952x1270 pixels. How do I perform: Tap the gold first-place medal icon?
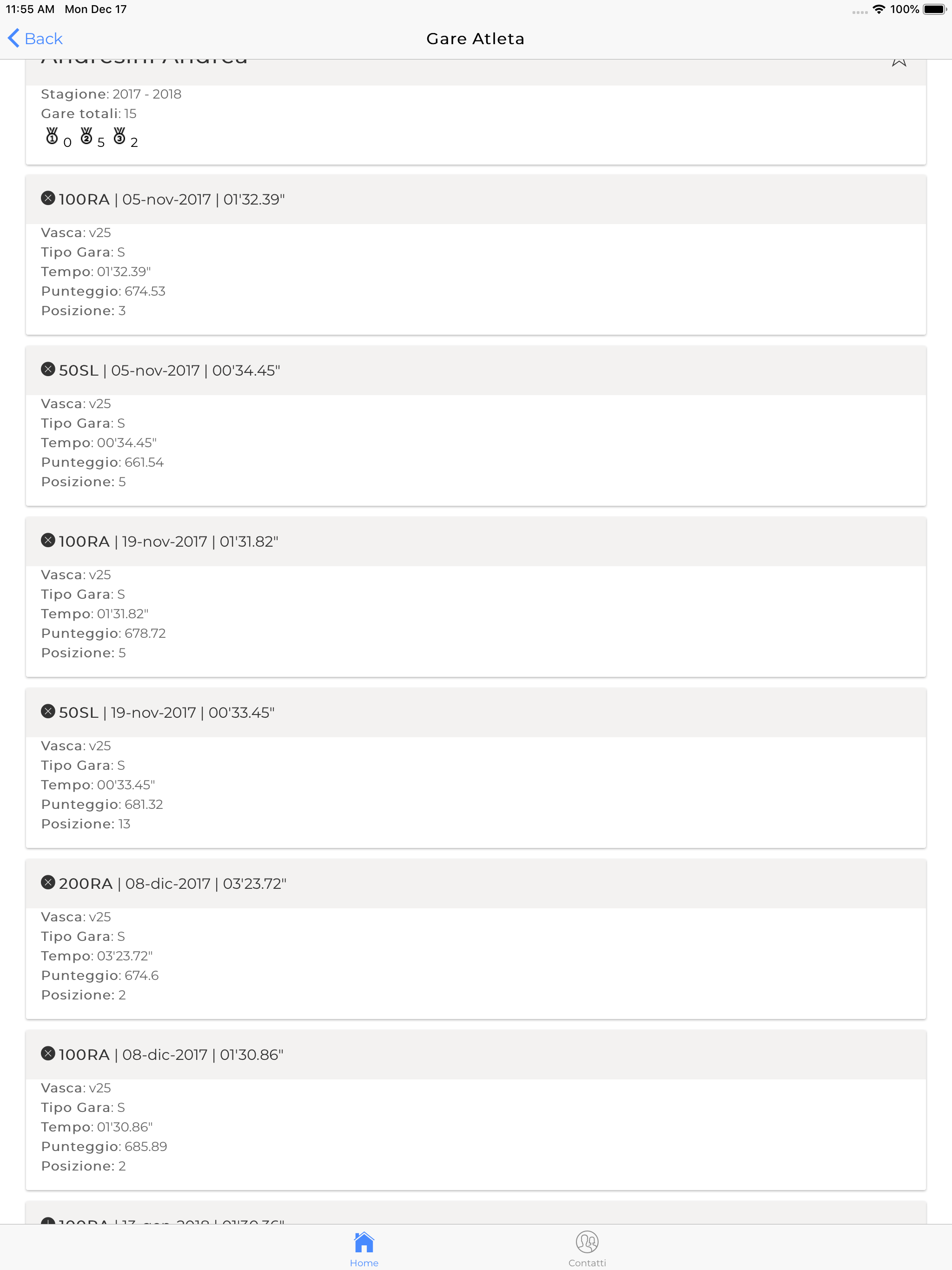click(52, 136)
